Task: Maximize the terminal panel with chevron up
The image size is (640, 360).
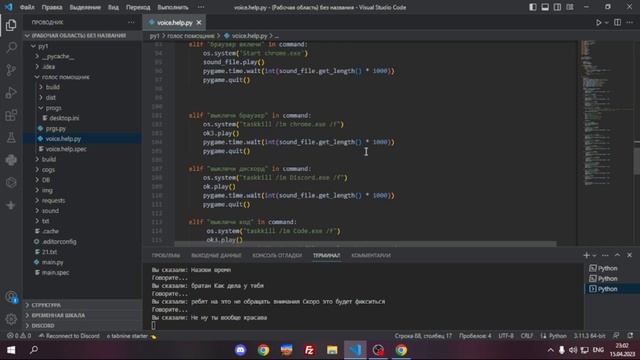Action: tap(617, 255)
